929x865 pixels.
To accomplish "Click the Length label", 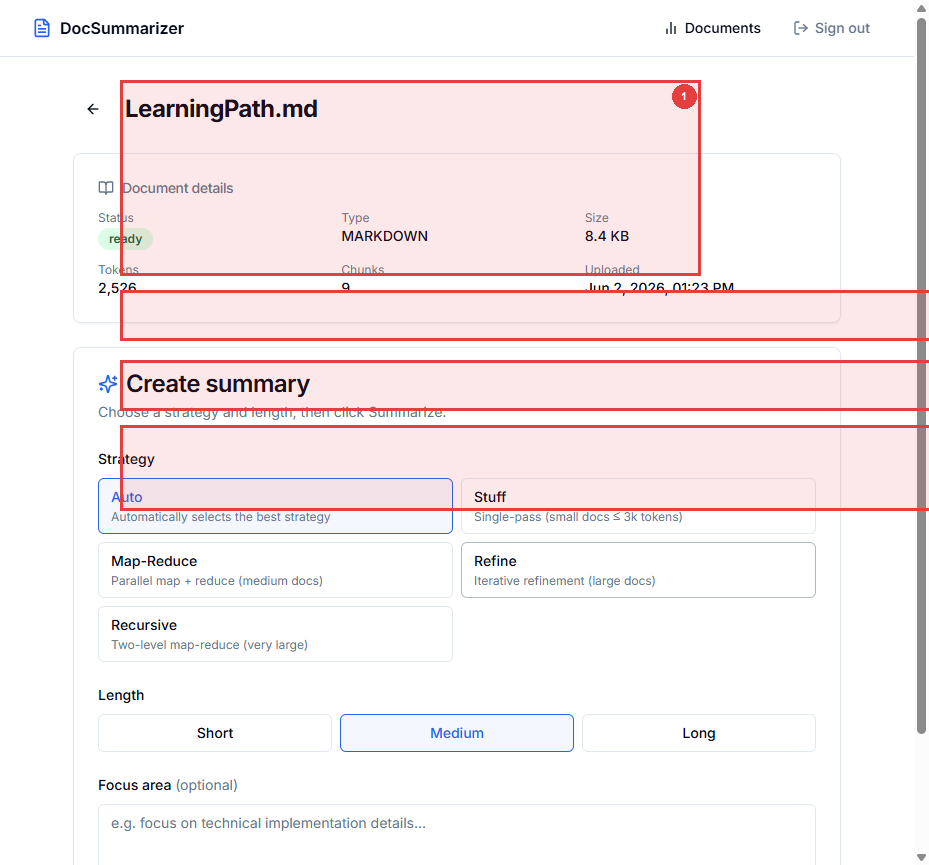I will click(121, 695).
